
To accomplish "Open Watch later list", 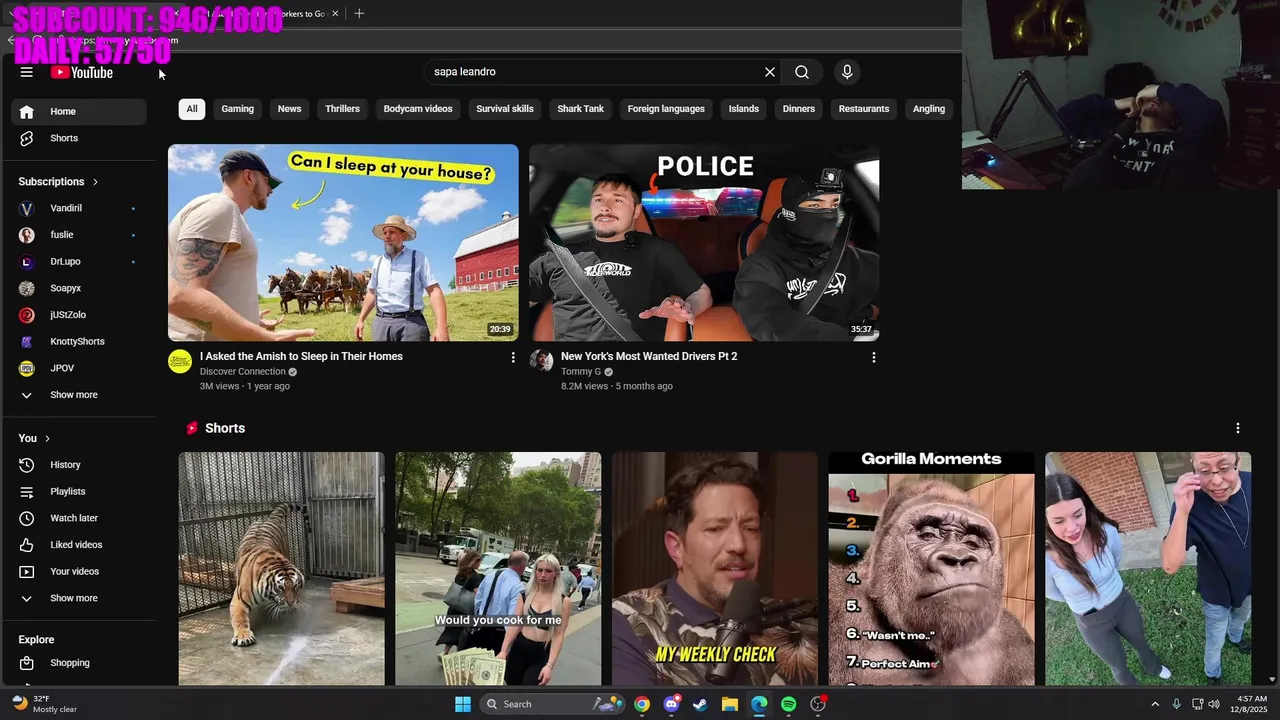I will click(79, 518).
